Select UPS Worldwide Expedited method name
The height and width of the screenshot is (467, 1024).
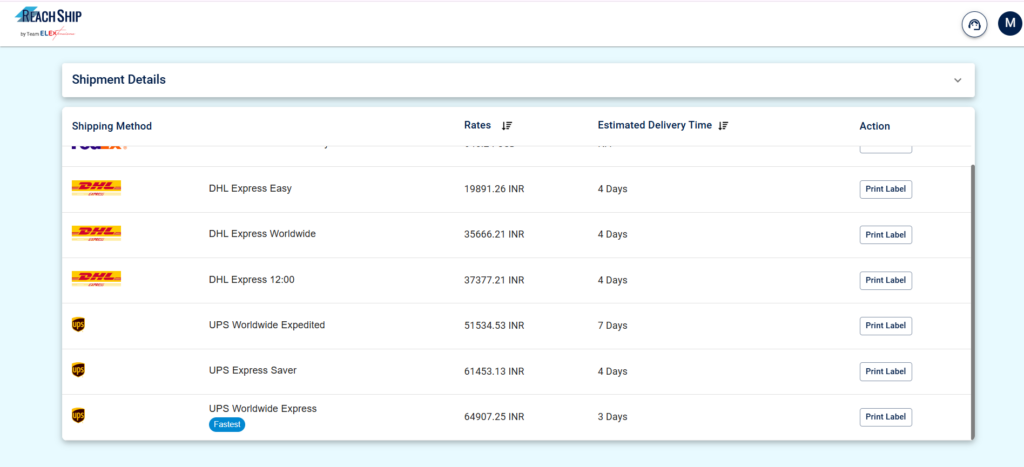tap(267, 325)
